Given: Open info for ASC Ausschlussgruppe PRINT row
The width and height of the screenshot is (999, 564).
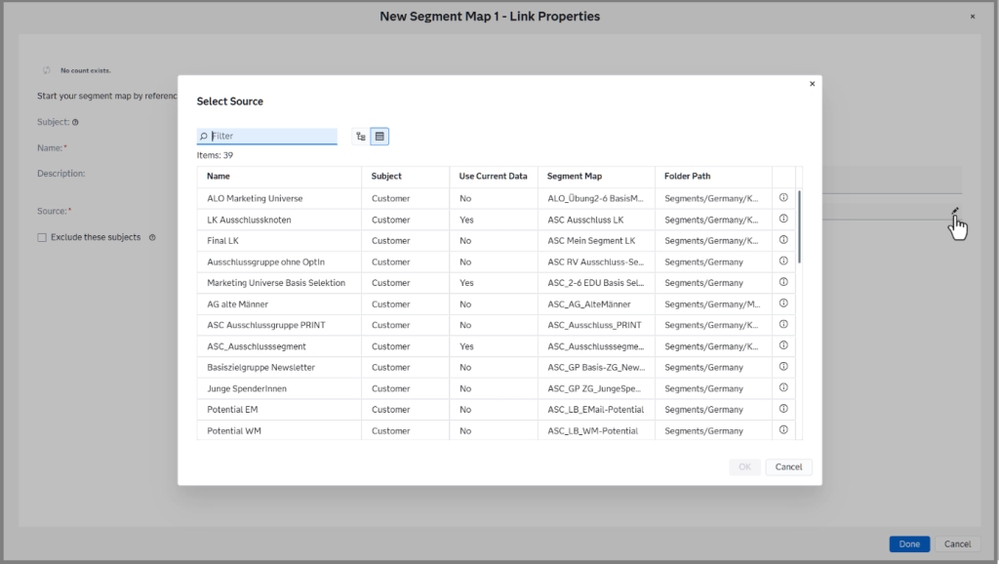Looking at the screenshot, I should tap(784, 324).
